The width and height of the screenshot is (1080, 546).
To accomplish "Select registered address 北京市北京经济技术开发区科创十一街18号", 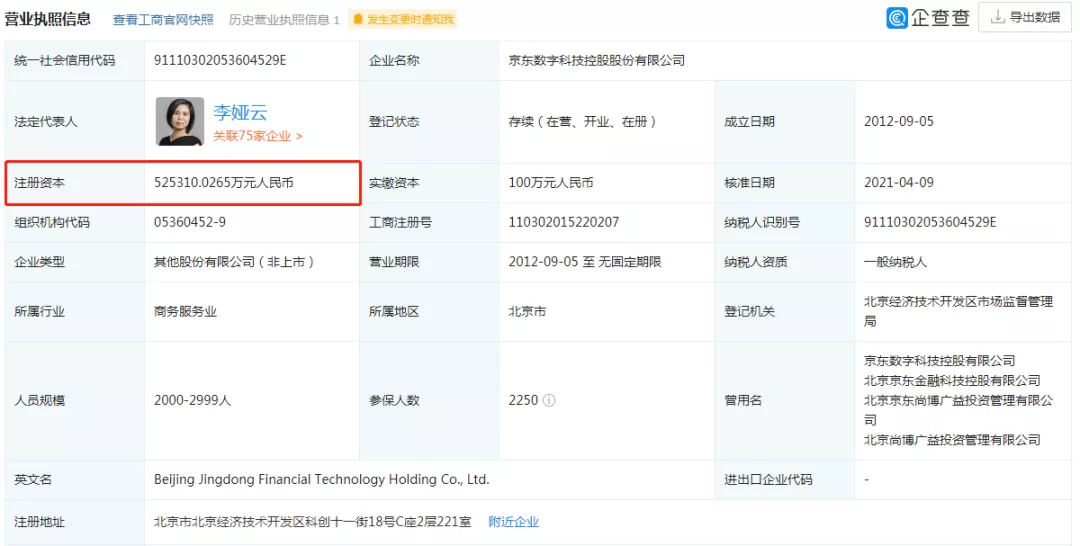I will [313, 522].
